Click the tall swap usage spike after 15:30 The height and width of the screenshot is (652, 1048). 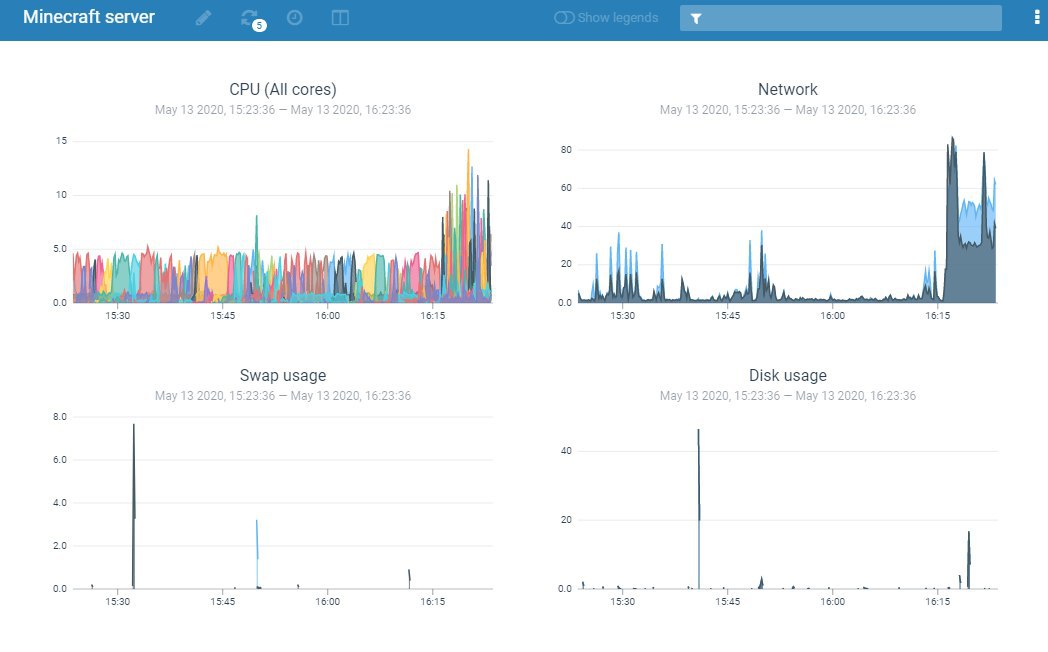134,506
